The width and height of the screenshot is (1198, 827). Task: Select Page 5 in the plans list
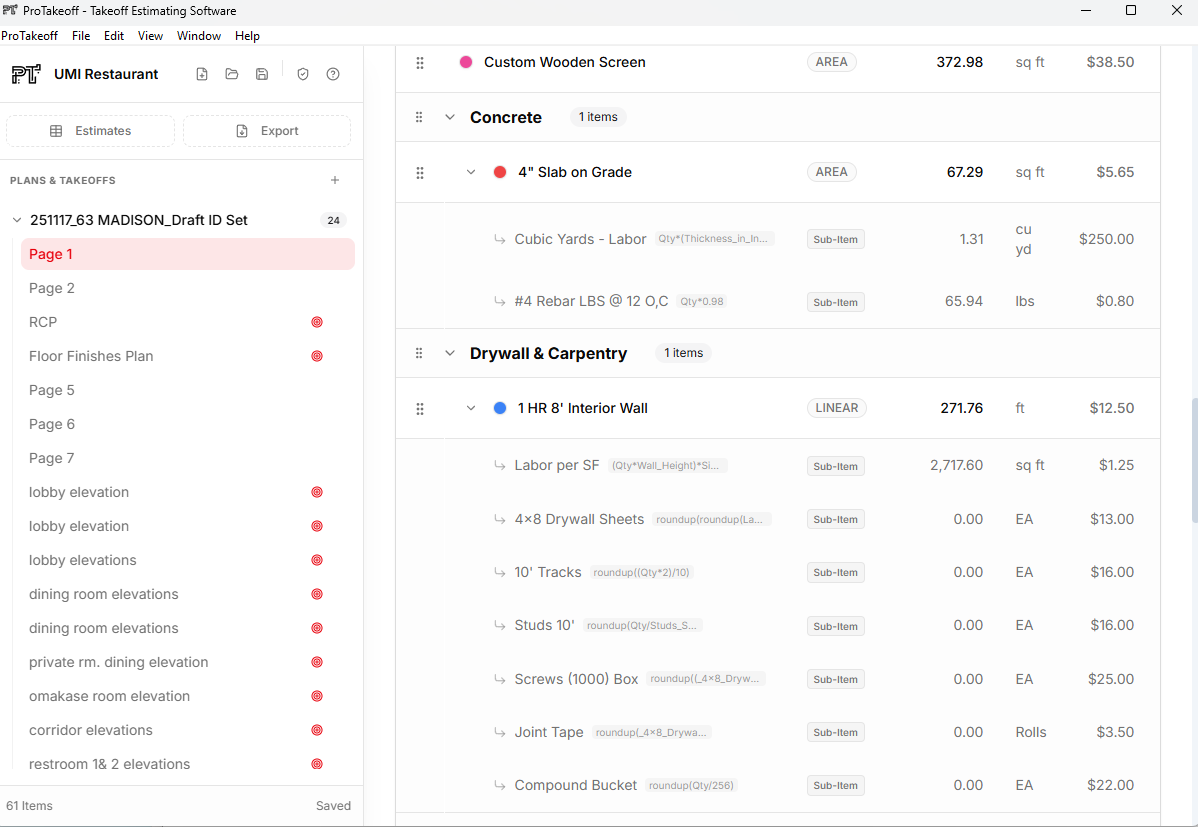tap(188, 391)
